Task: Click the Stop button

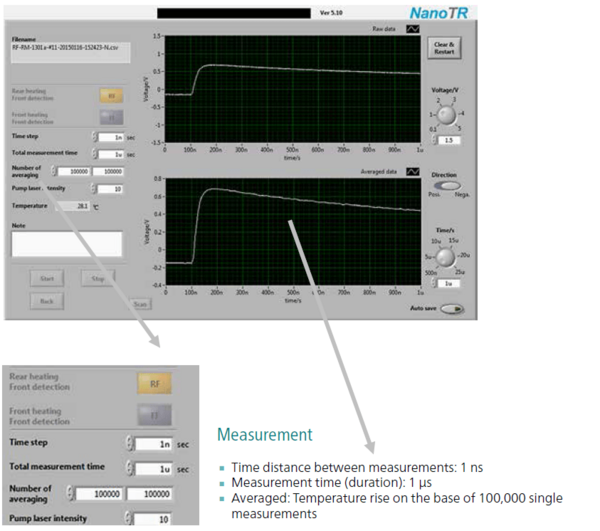Action: coord(98,279)
